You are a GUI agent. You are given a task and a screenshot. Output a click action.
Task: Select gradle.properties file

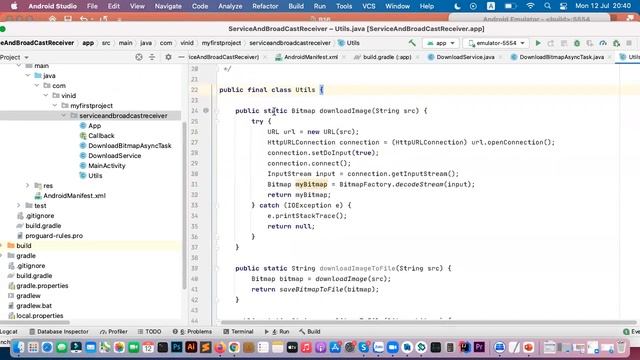38,286
